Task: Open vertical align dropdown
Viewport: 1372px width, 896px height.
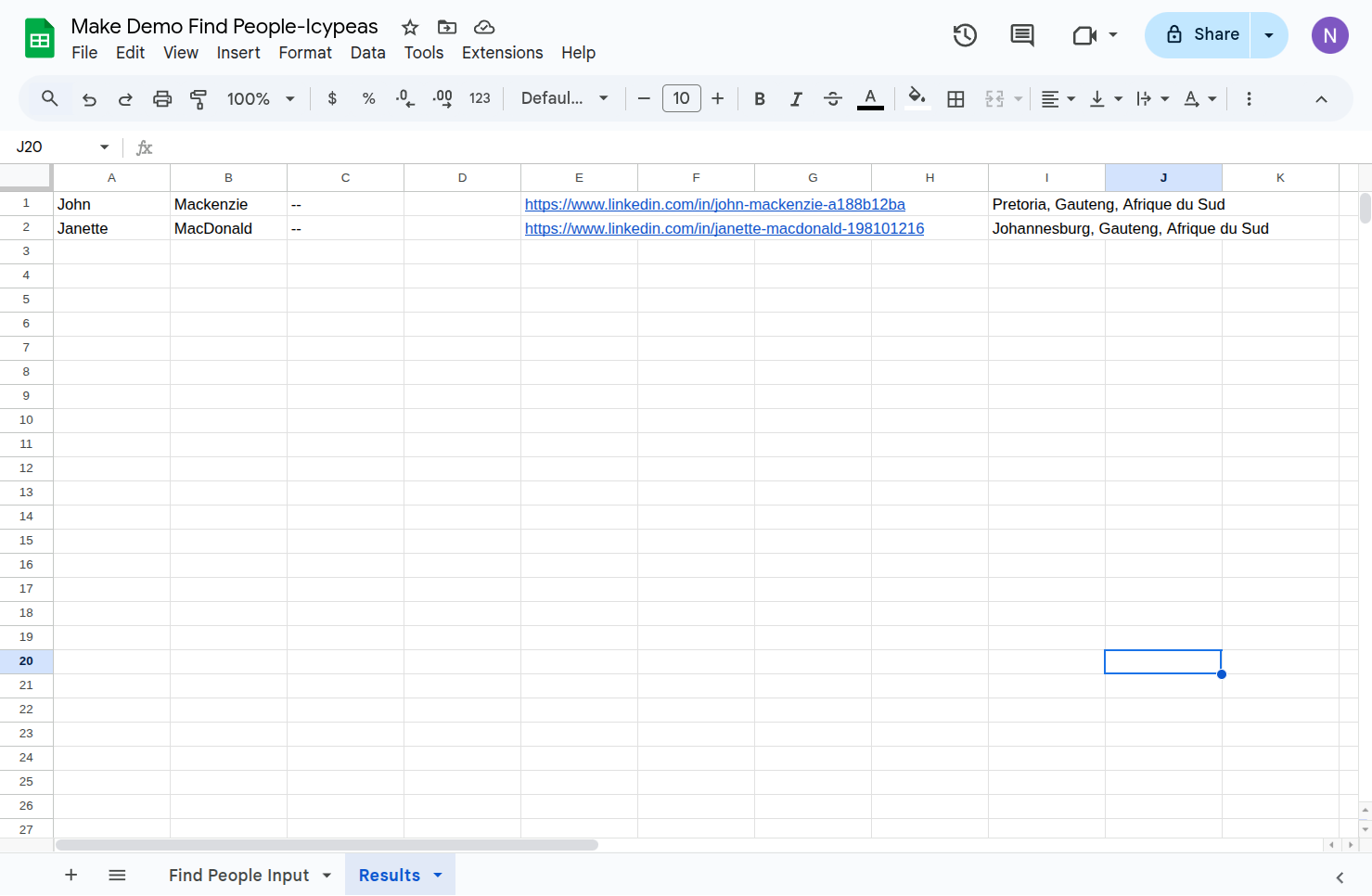Action: (x=1106, y=98)
